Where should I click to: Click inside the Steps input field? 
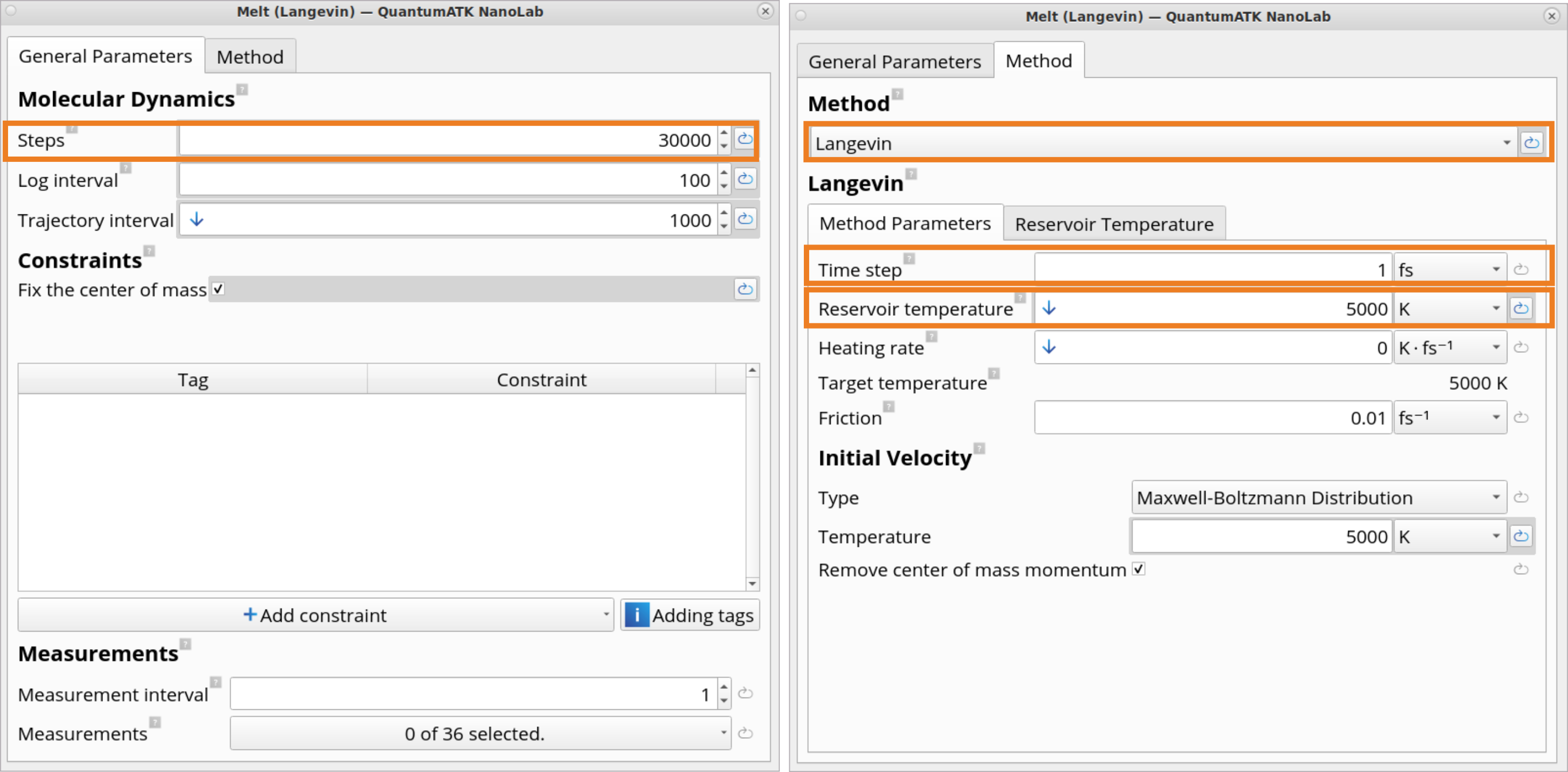coord(449,140)
